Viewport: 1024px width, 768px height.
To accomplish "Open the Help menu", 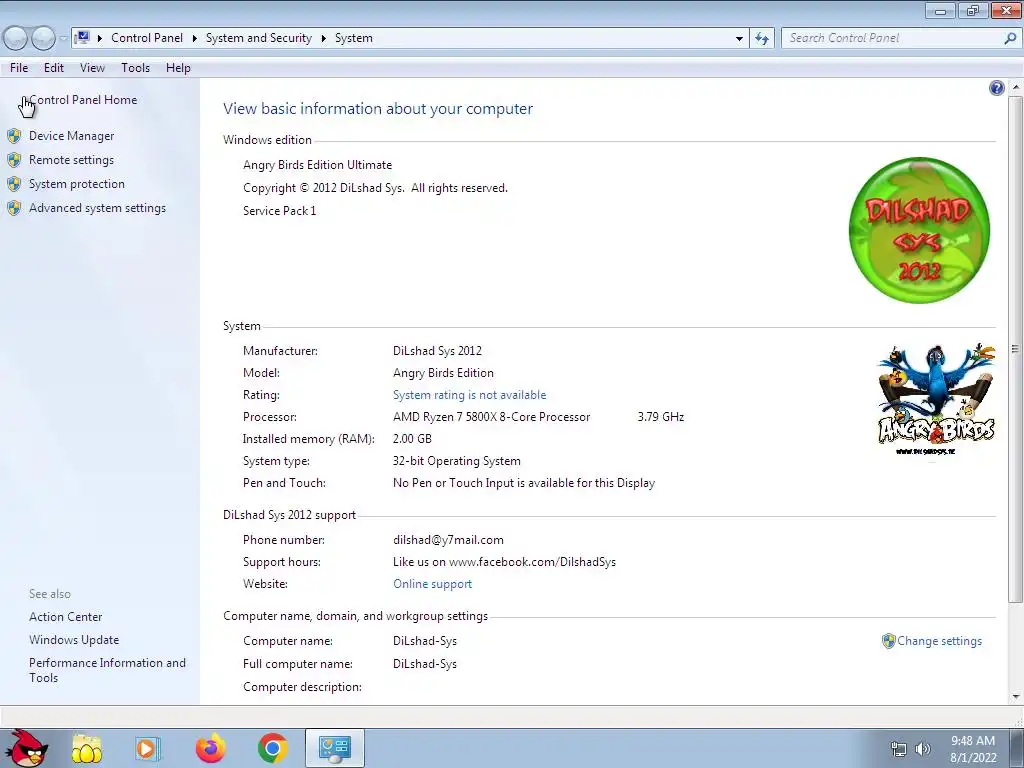I will pyautogui.click(x=178, y=68).
